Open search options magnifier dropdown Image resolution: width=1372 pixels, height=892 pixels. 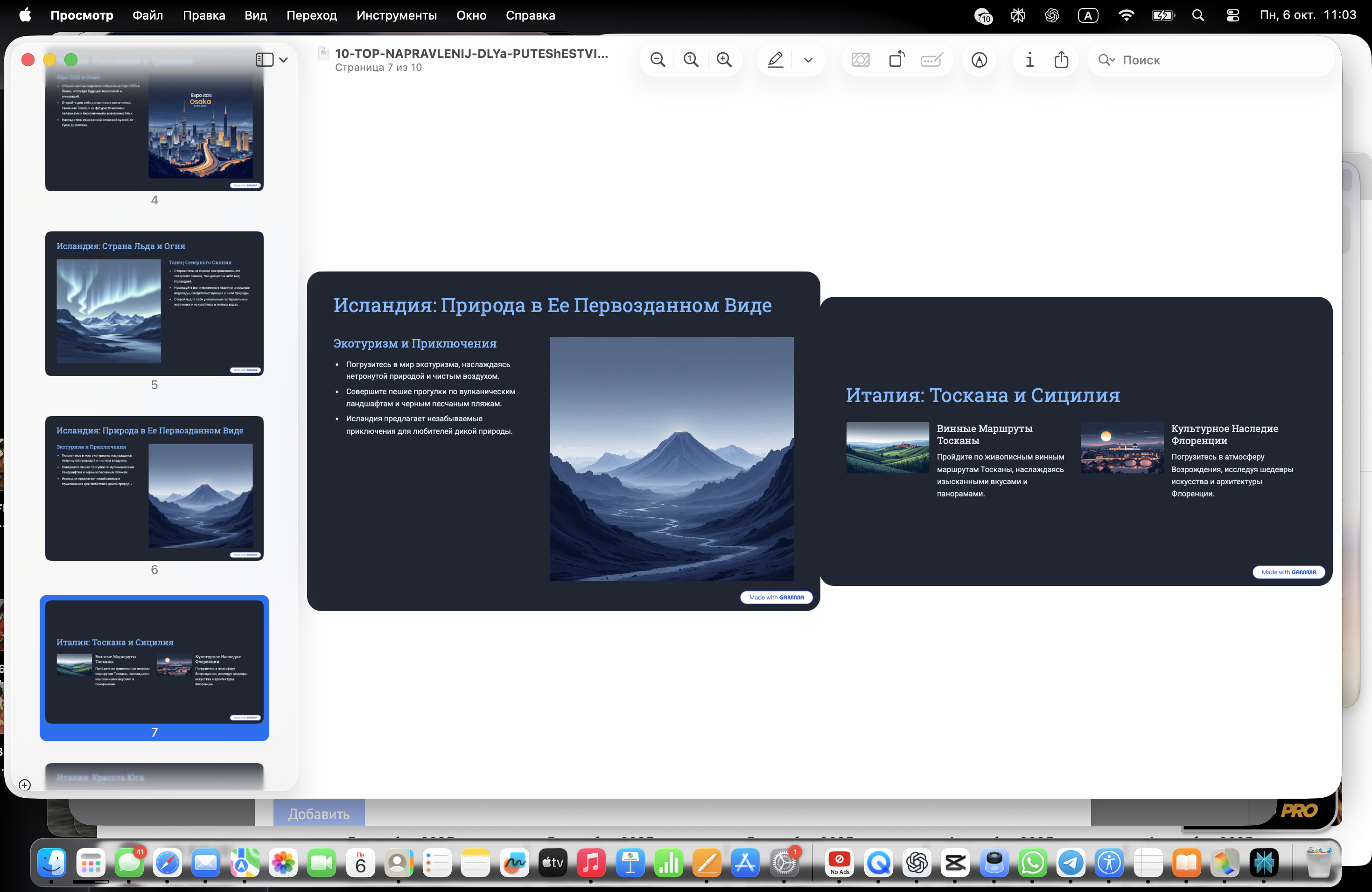pyautogui.click(x=1106, y=60)
